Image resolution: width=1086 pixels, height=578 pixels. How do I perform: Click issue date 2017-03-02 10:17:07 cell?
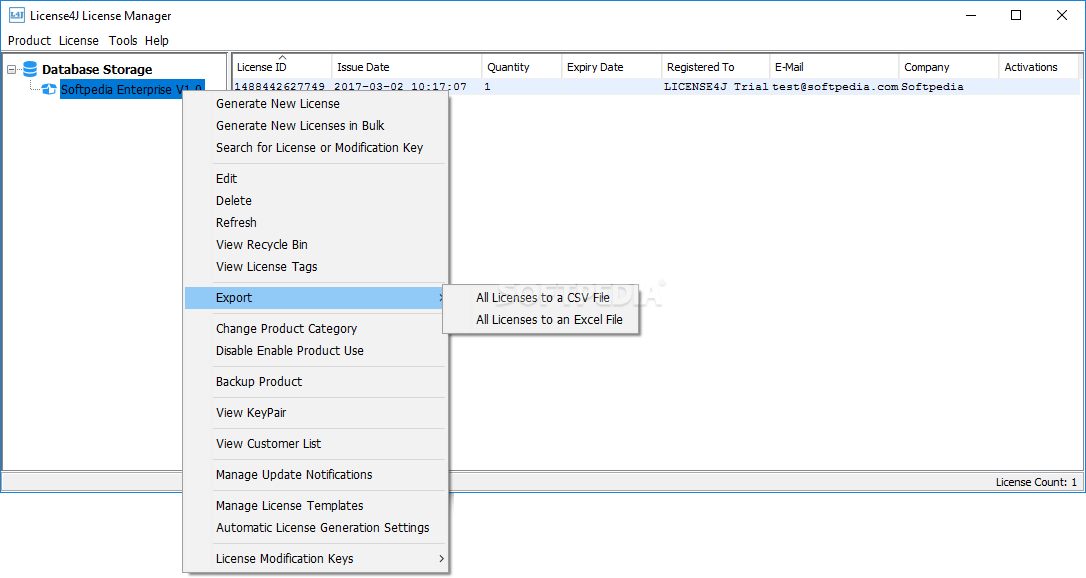tap(407, 87)
